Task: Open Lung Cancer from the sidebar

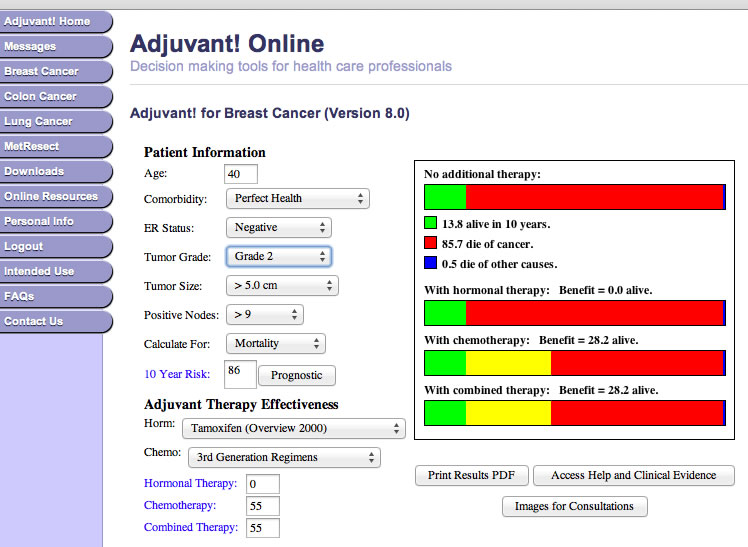Action: [x=56, y=122]
